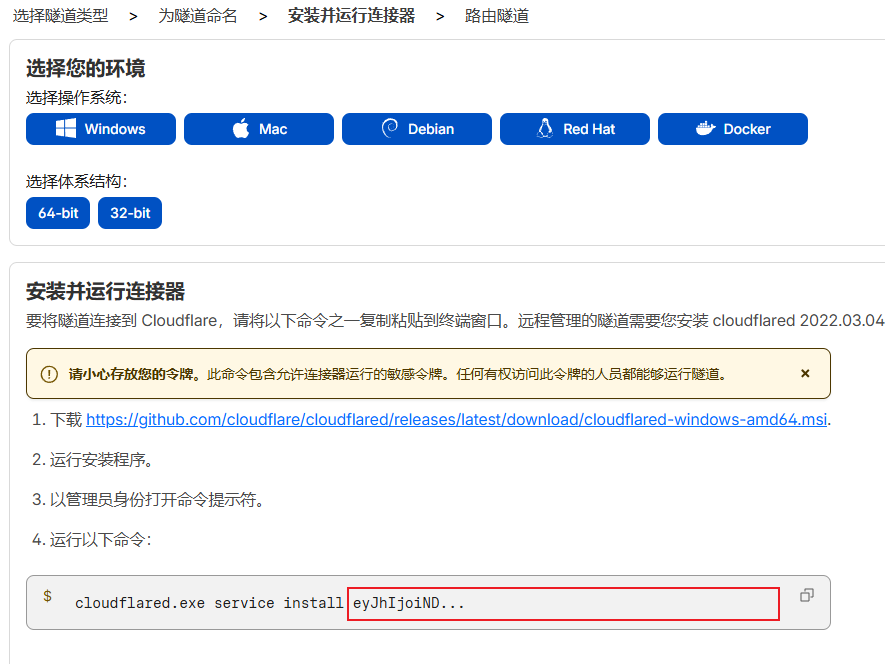This screenshot has width=885, height=664.
Task: Click the bold 请小心存放您的令牌 warning text
Action: coord(131,374)
